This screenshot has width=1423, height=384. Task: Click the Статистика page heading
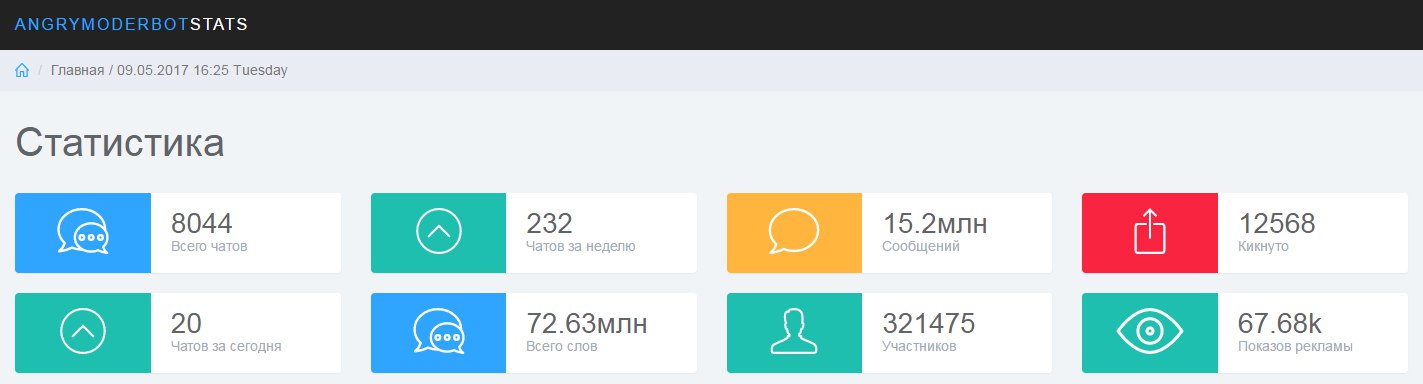coord(120,143)
